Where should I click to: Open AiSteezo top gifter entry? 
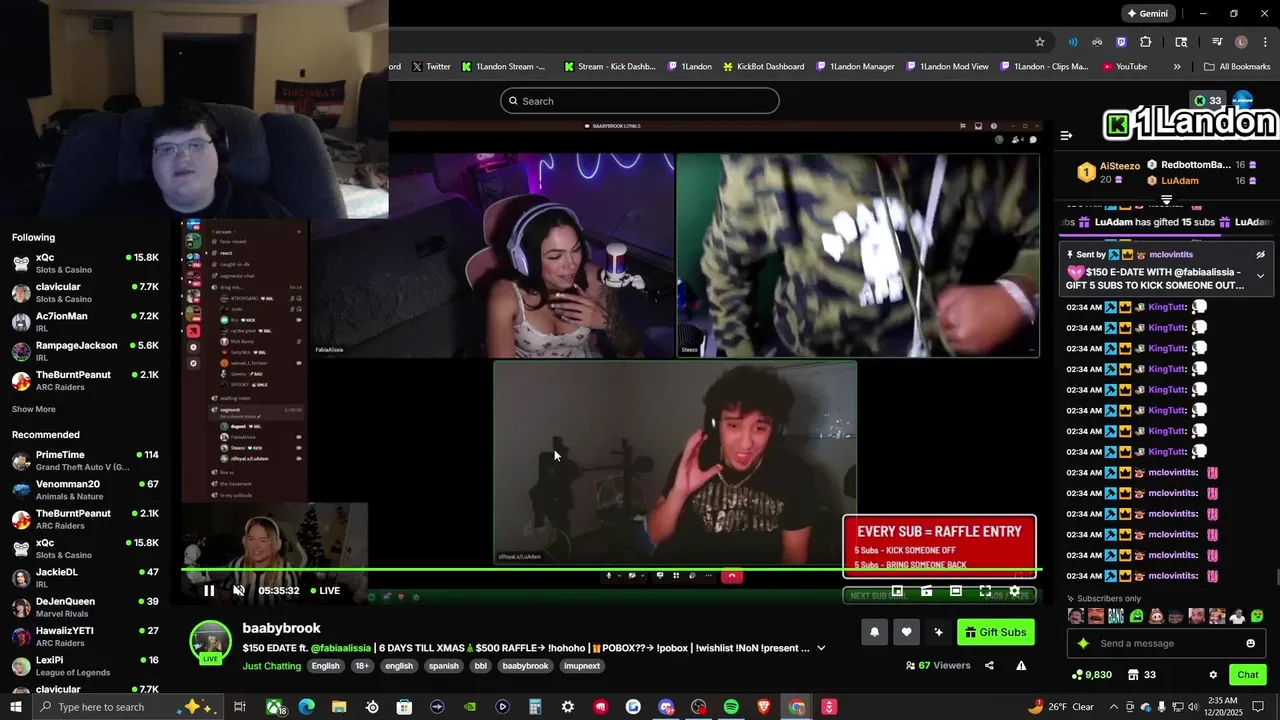coord(1109,172)
